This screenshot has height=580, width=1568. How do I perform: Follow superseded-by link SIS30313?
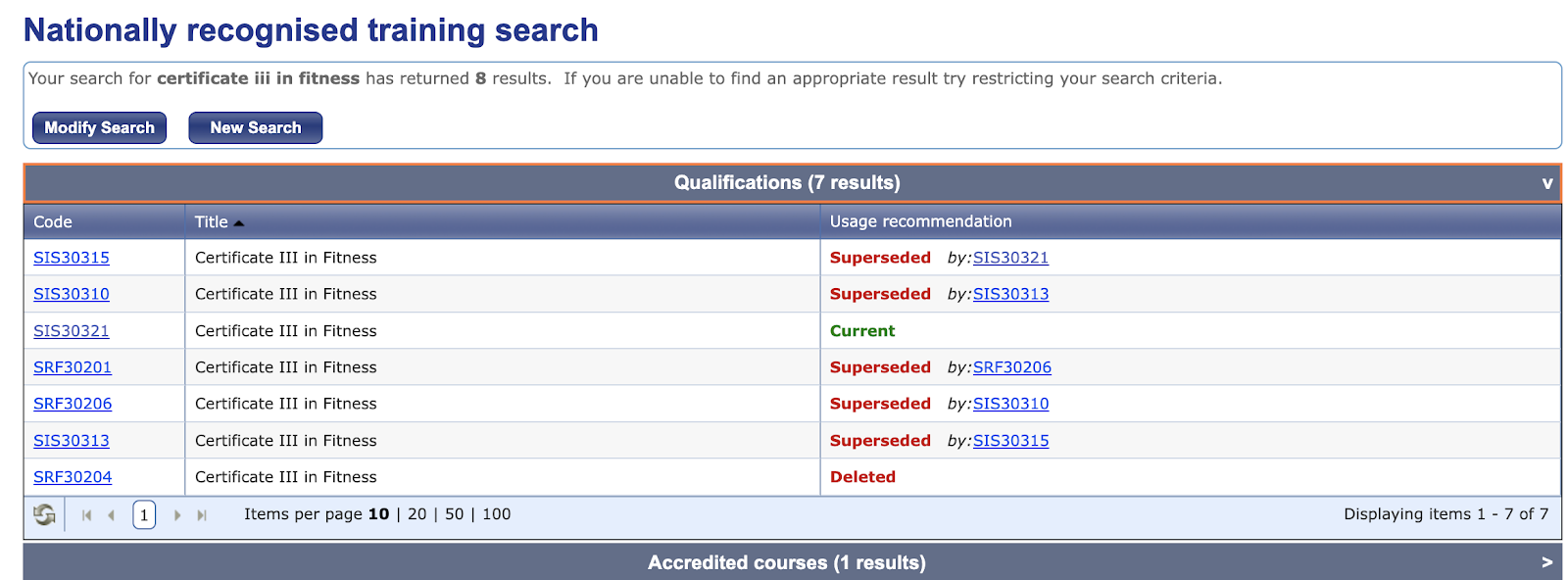point(1010,294)
